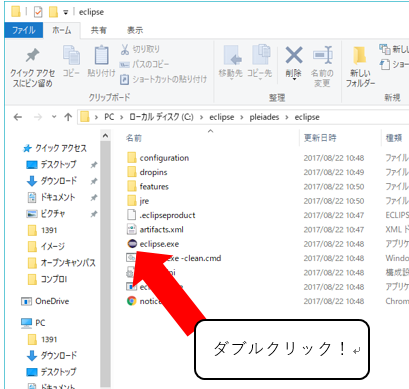Expand the address bar root chevron
This screenshot has height=389, width=409.
click(96, 117)
